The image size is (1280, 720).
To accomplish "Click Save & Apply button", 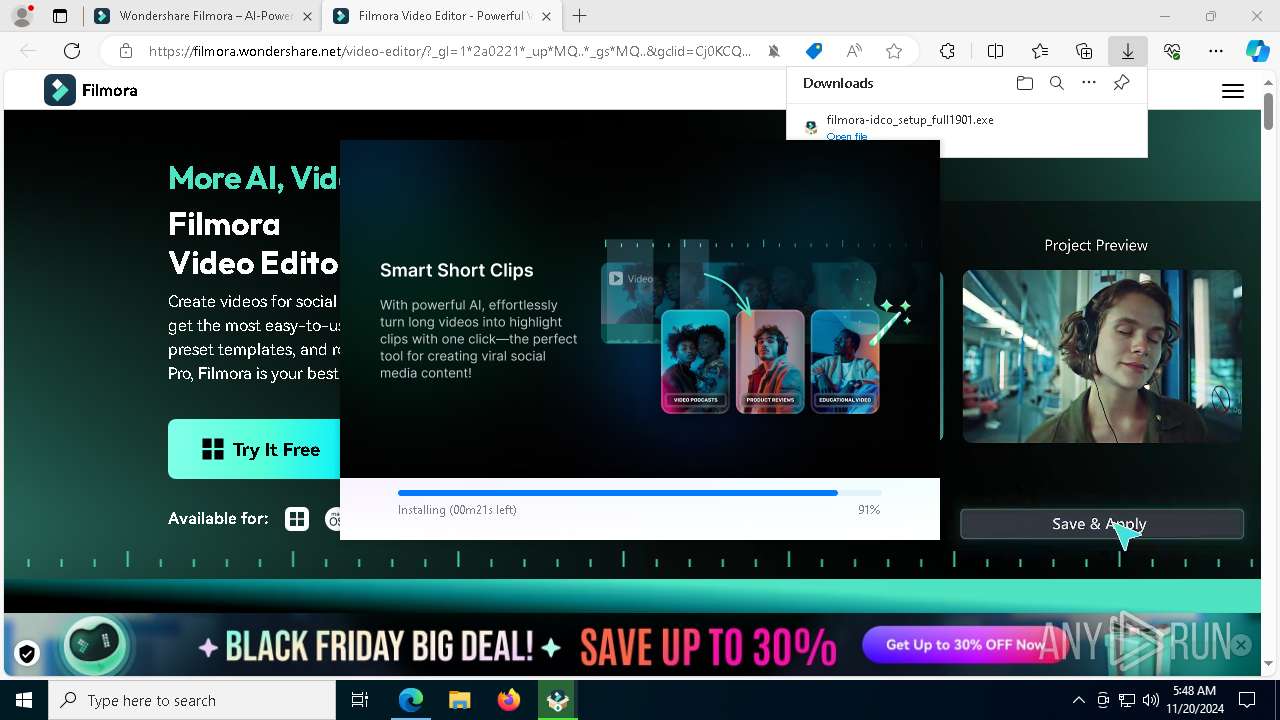I will point(1102,524).
